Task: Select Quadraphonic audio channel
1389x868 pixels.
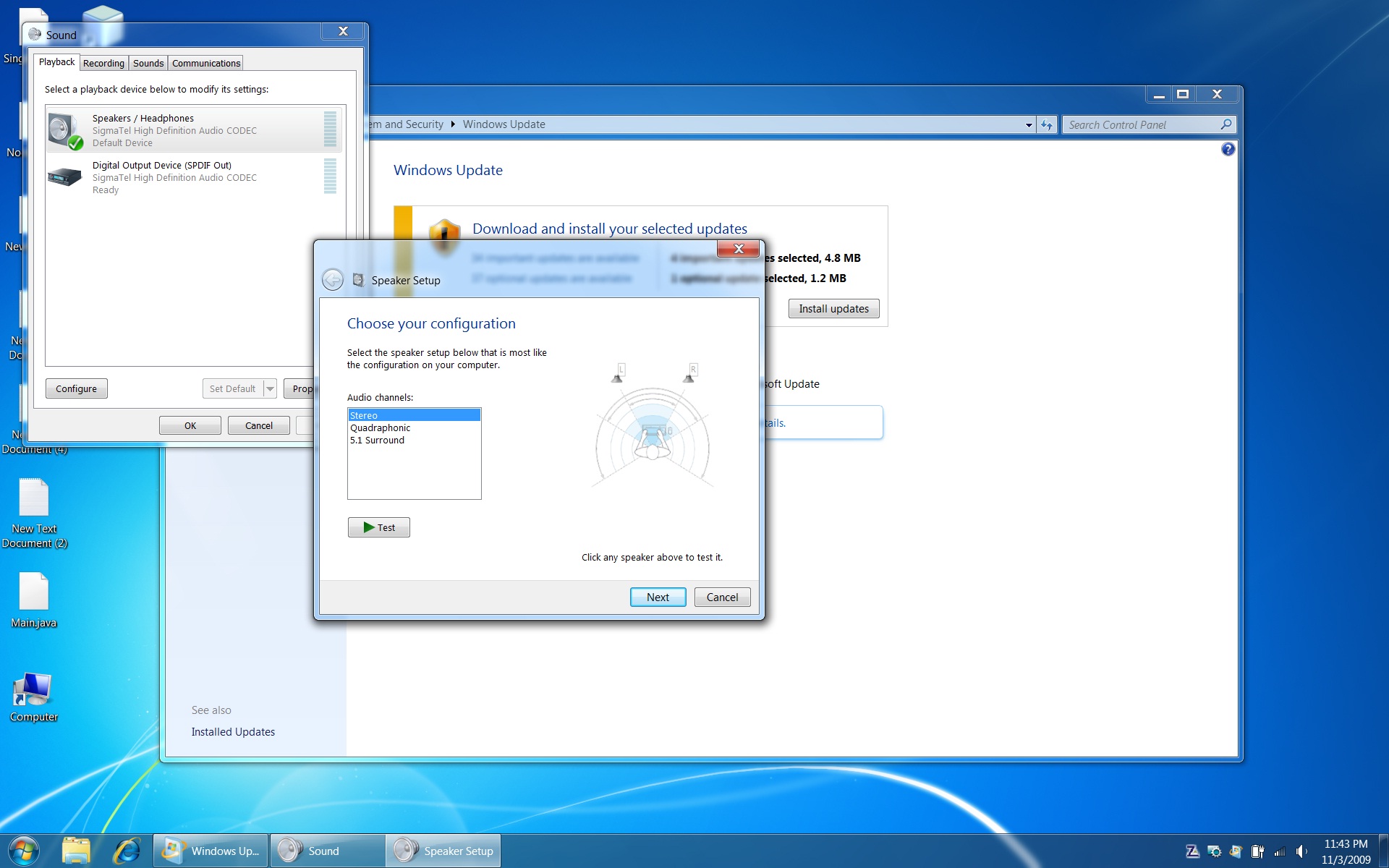Action: click(414, 427)
